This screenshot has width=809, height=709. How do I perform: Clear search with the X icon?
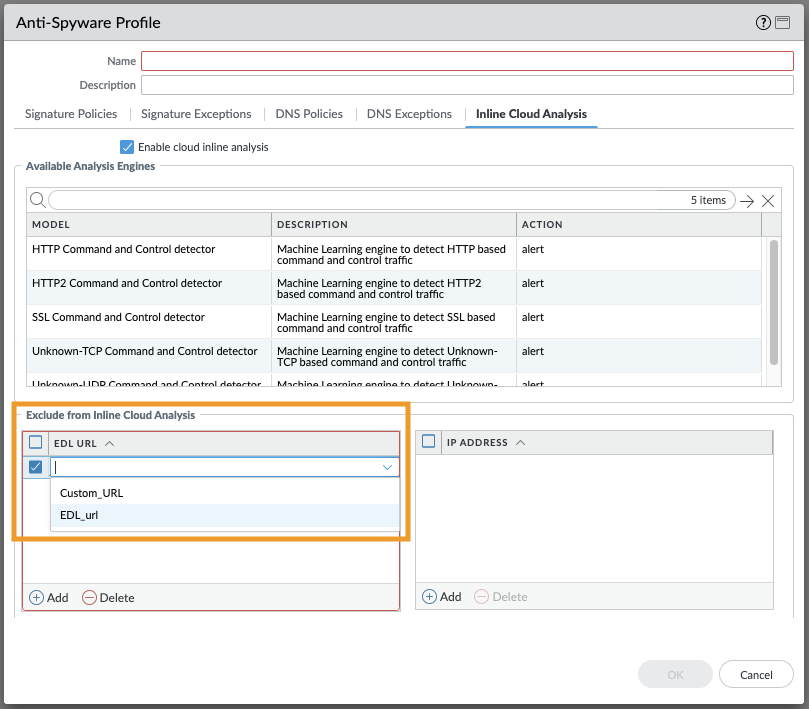[768, 201]
